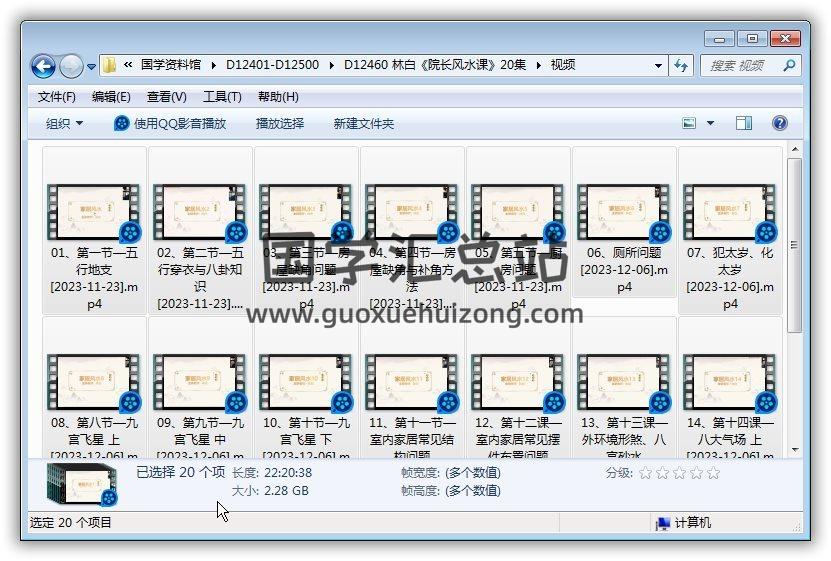Minimize the explorer window
Screen dimensions: 831x561
coord(719,39)
